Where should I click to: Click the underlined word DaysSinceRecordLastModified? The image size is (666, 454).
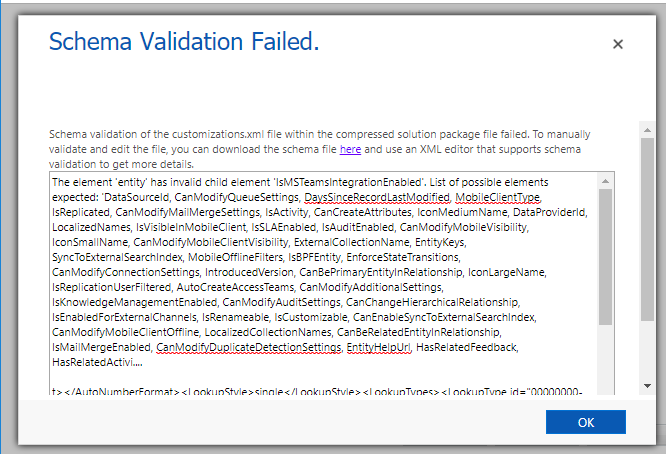(x=377, y=197)
